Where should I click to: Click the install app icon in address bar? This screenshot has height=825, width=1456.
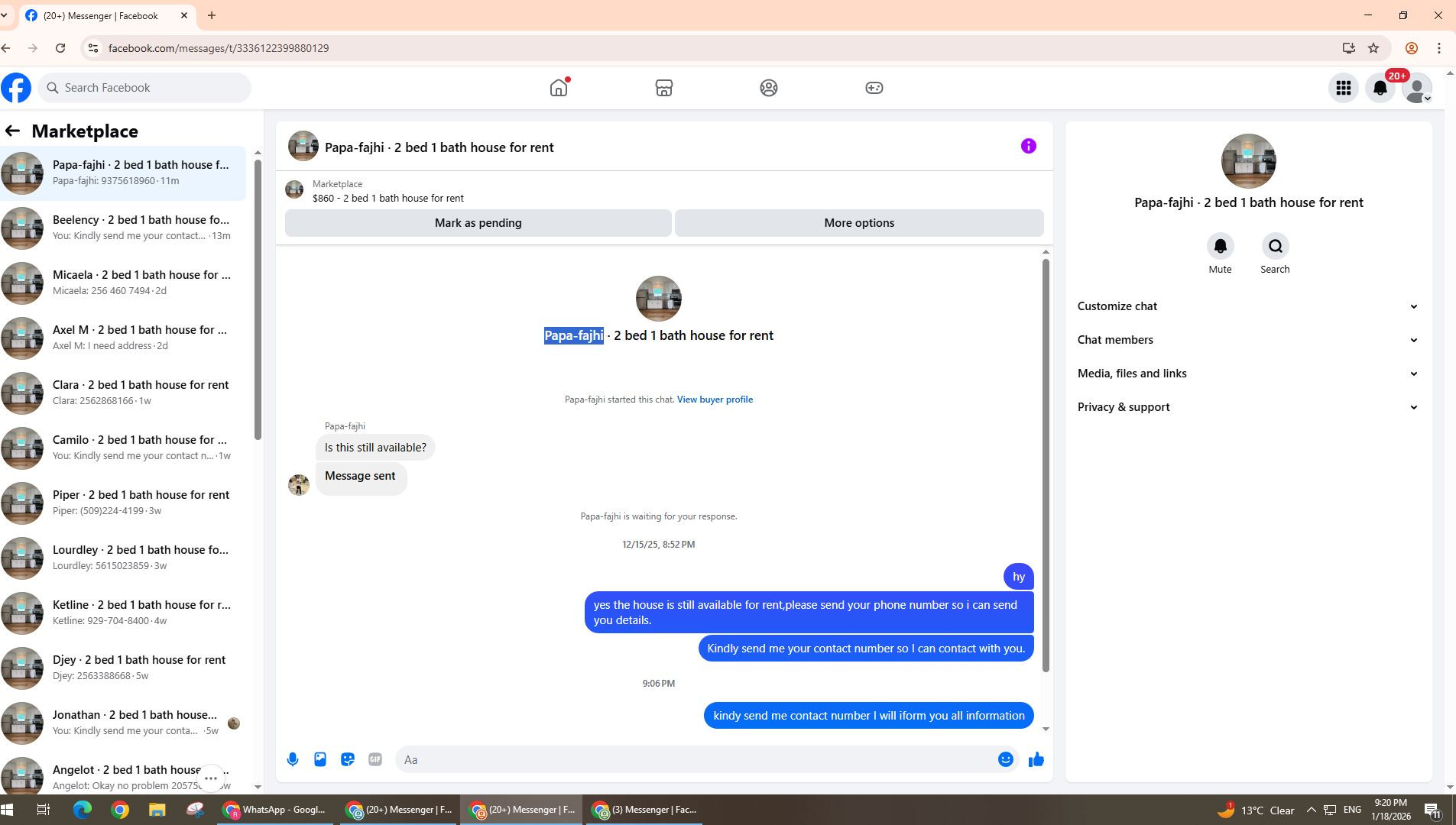click(1348, 48)
